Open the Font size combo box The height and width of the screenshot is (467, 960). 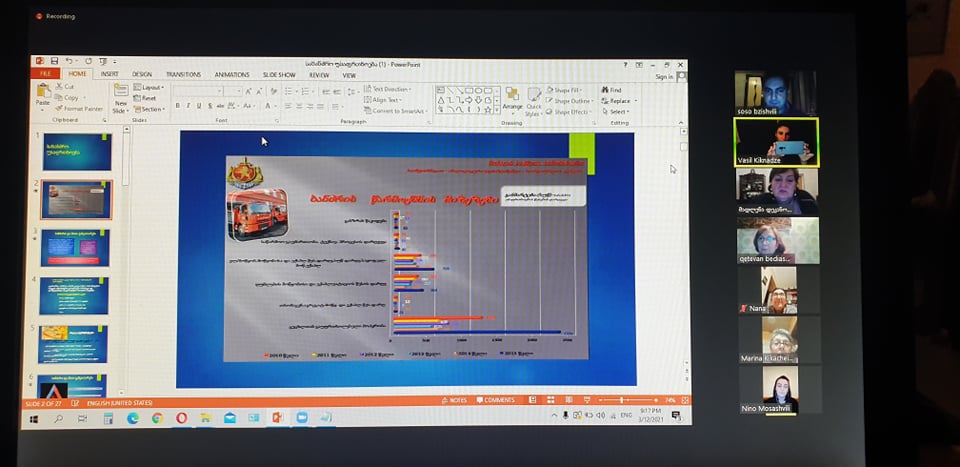(x=233, y=91)
